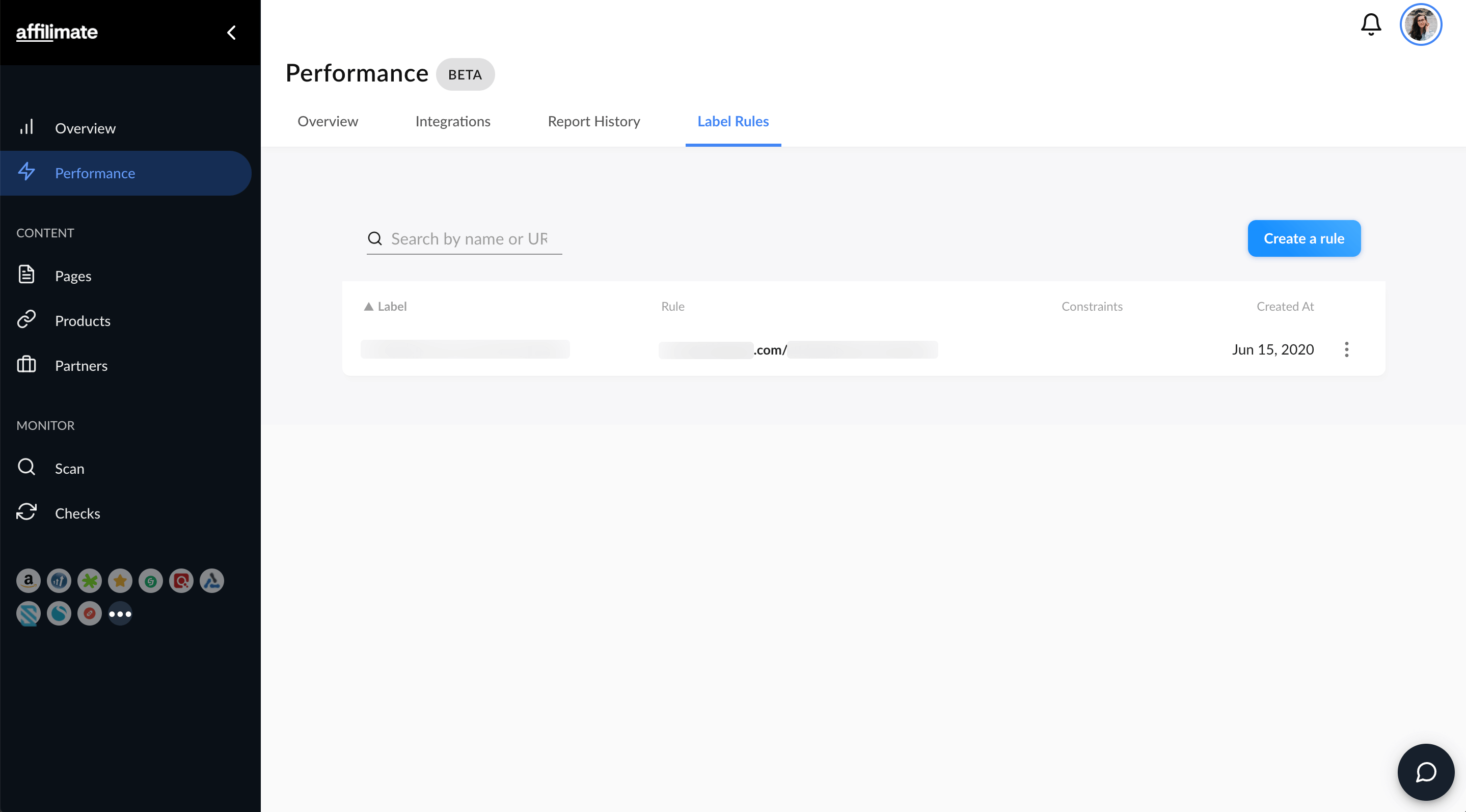The width and height of the screenshot is (1466, 812).
Task: Click the Amazon affiliate partner icon
Action: [x=28, y=581]
